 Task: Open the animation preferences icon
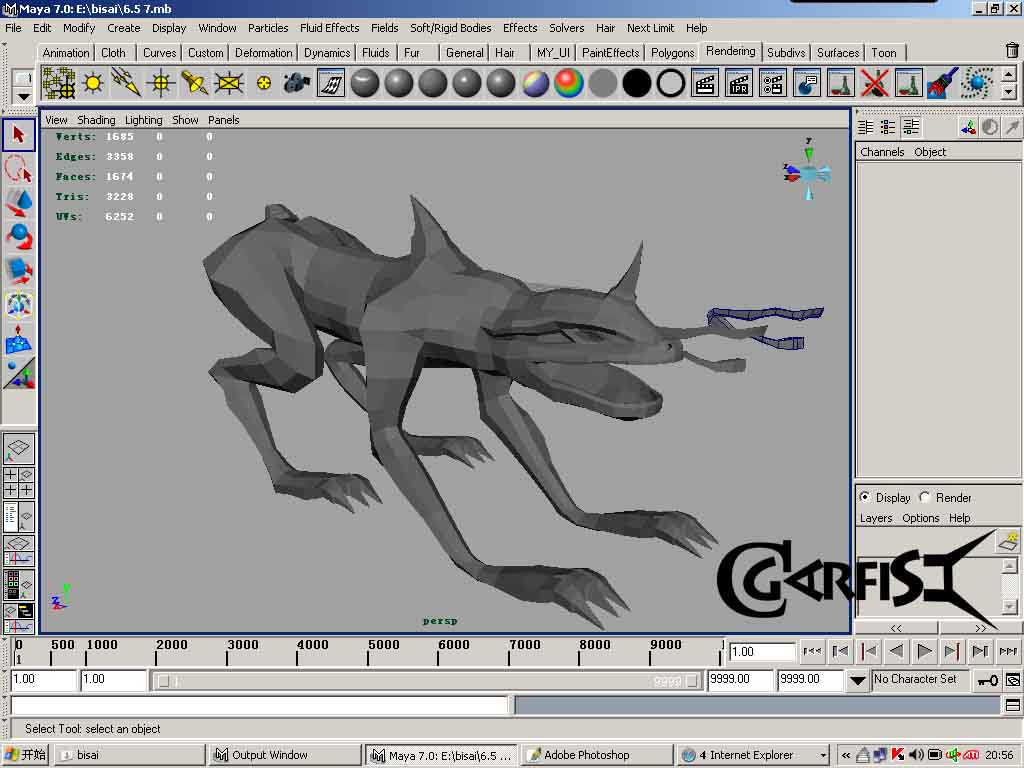coord(1012,680)
